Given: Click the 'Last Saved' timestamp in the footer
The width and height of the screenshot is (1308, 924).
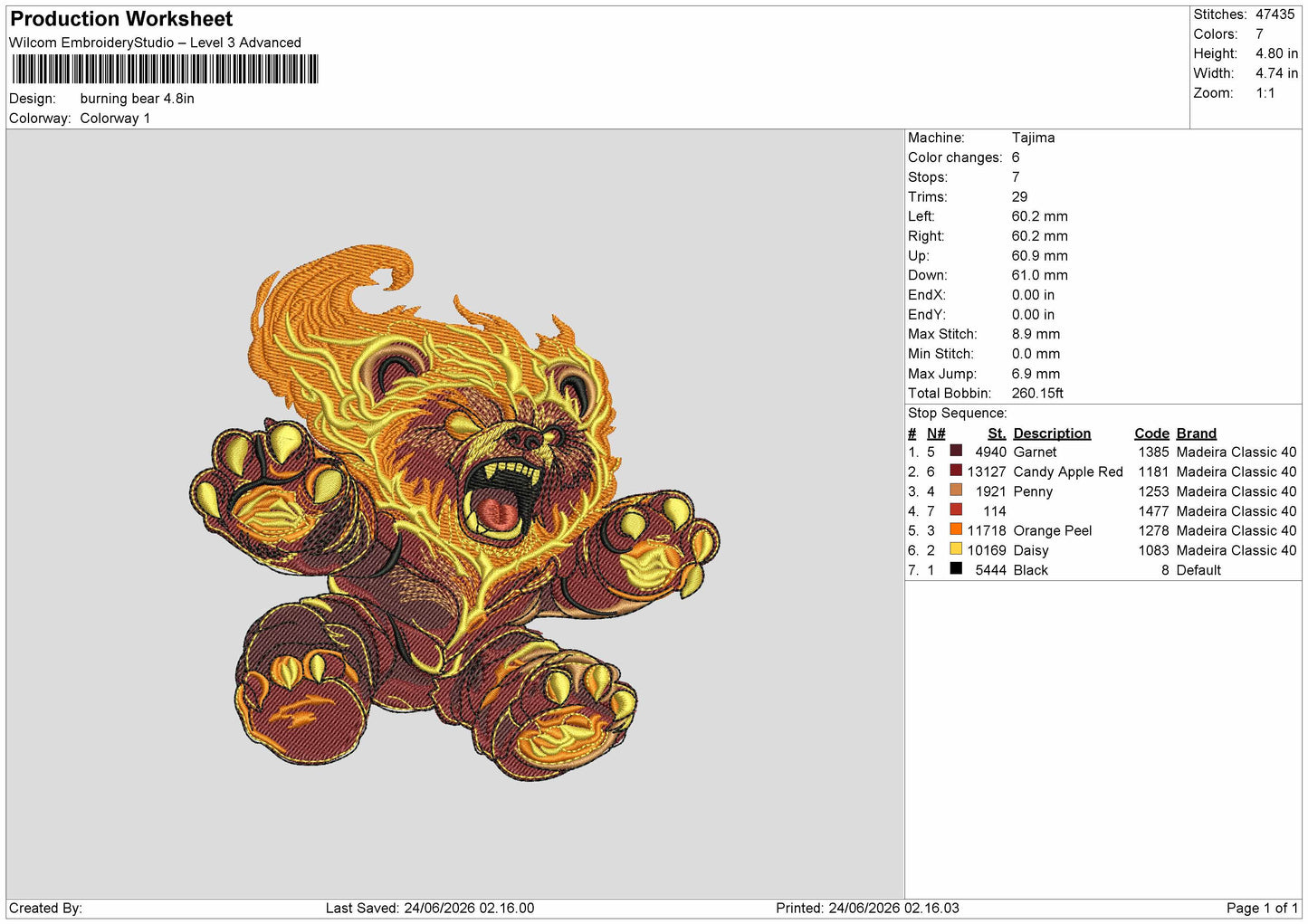Looking at the screenshot, I should point(430,909).
